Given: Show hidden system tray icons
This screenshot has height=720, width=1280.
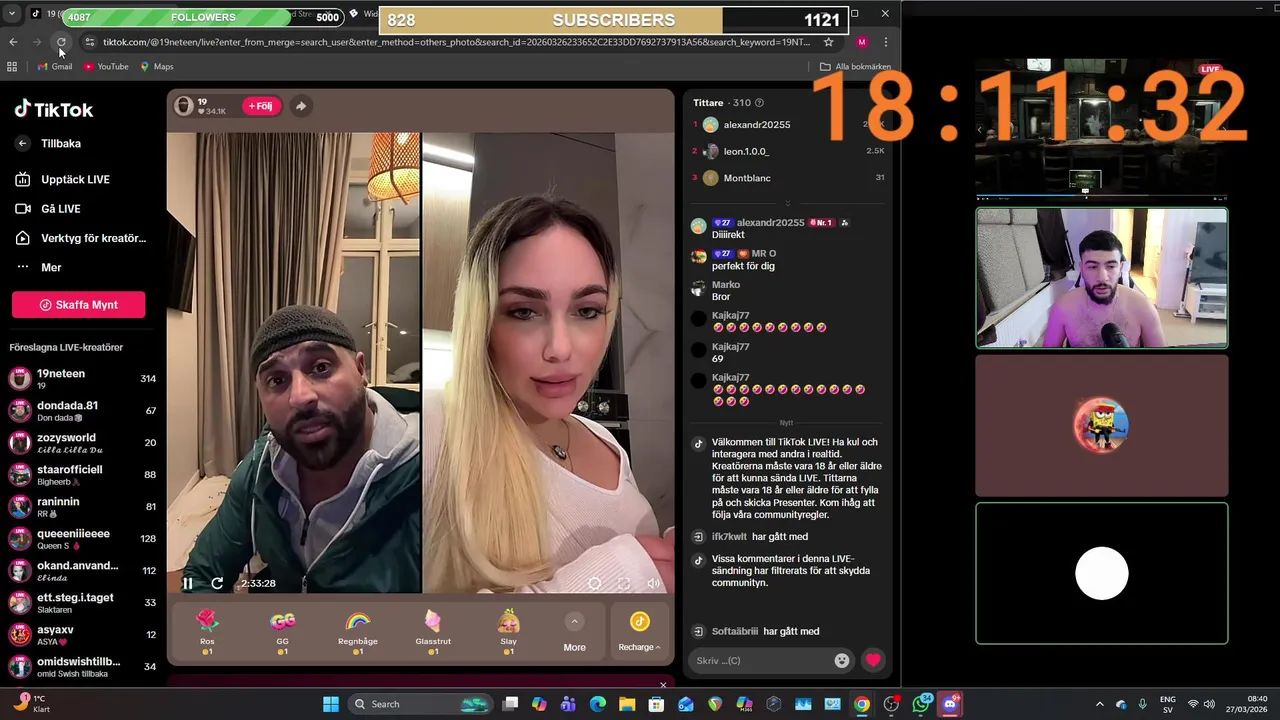Looking at the screenshot, I should [1100, 704].
